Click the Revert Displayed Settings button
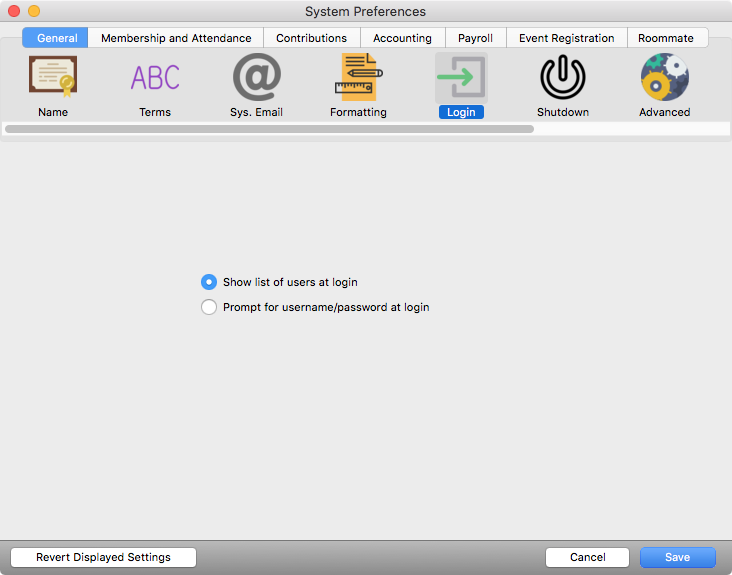 pos(103,557)
